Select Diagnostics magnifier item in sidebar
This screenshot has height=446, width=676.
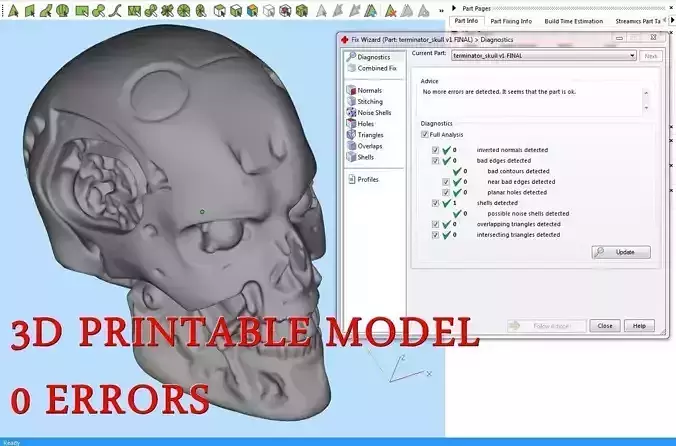(369, 57)
